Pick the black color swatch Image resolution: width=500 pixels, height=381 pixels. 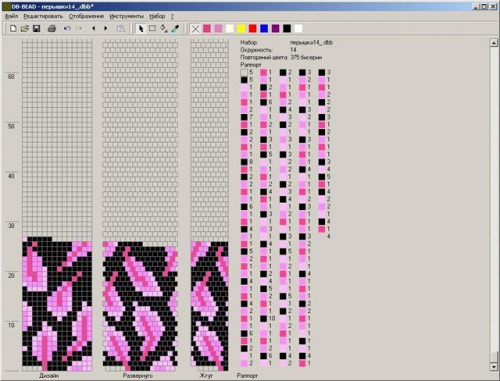287,29
